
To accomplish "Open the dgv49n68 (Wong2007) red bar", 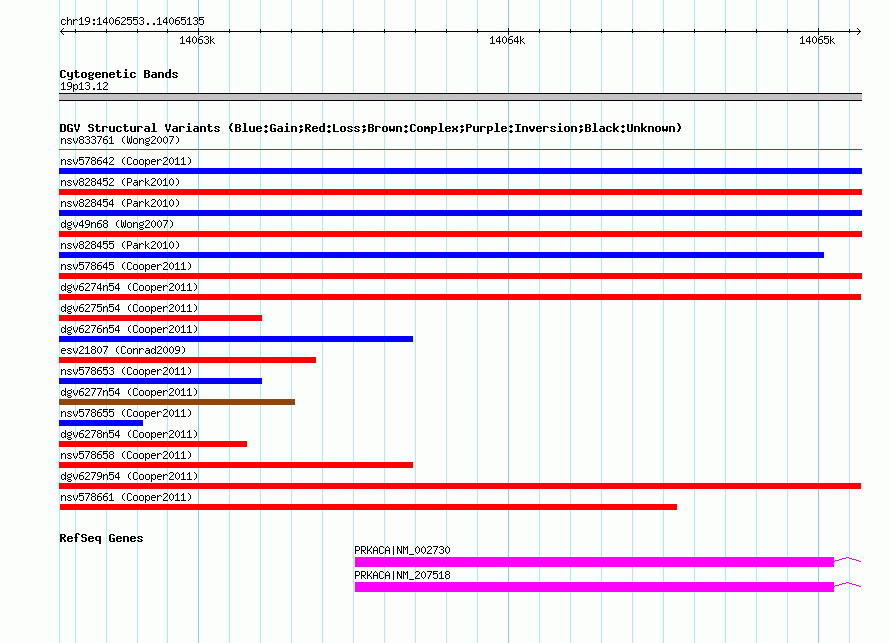I will [460, 234].
